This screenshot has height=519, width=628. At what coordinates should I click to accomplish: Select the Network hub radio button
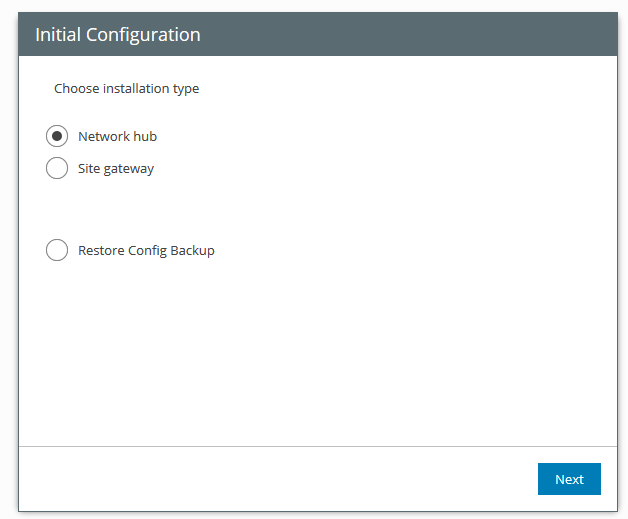click(57, 136)
